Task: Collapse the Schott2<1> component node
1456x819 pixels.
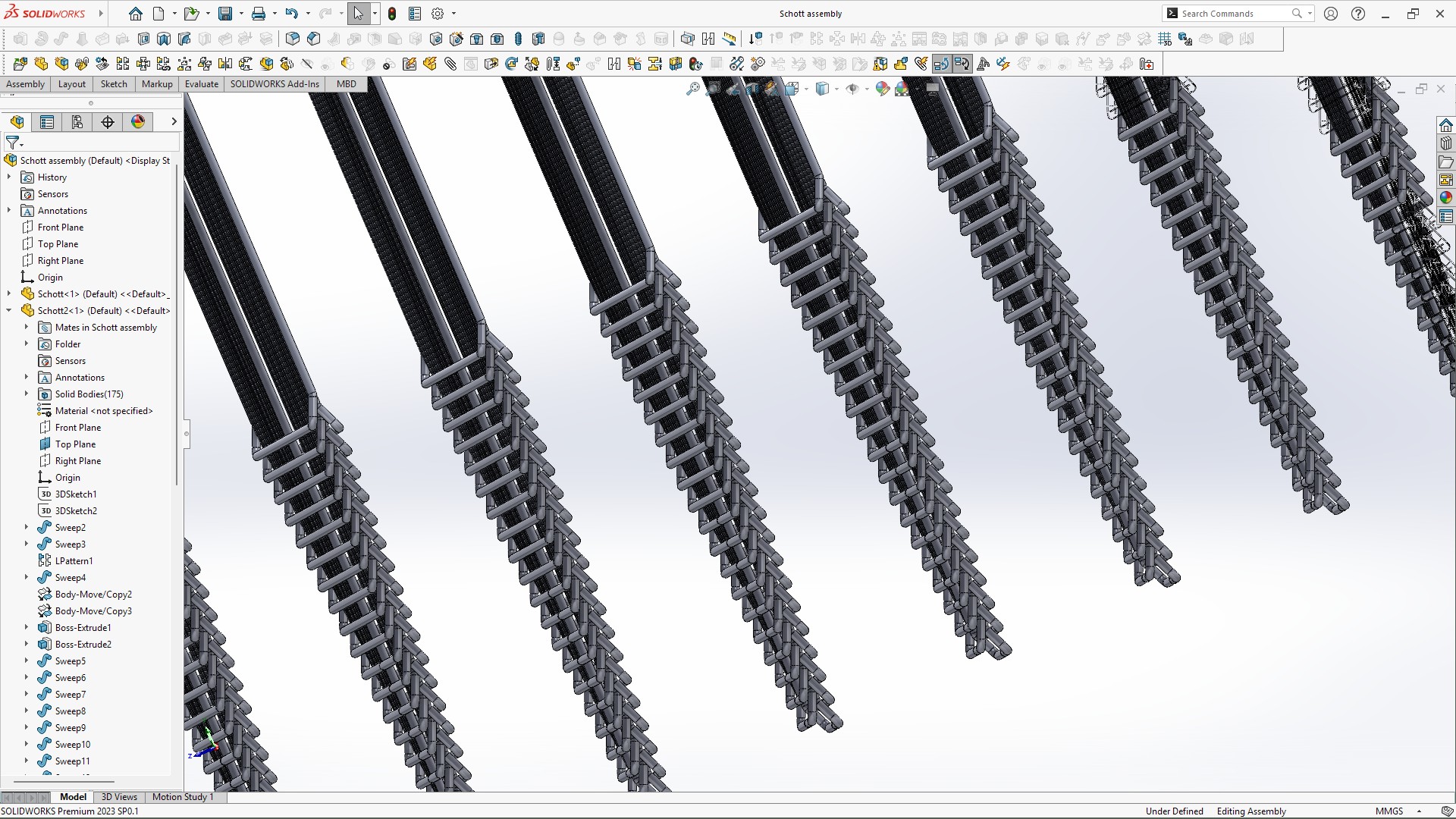Action: (9, 311)
